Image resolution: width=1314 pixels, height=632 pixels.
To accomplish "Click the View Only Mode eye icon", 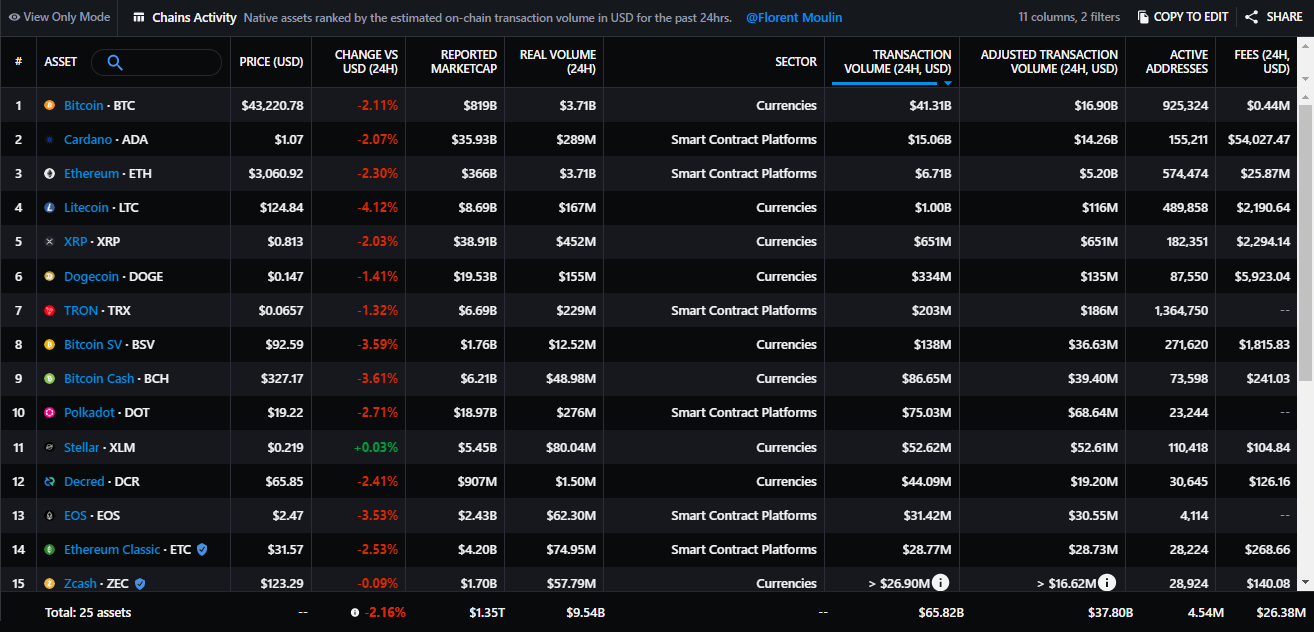I will [x=14, y=17].
